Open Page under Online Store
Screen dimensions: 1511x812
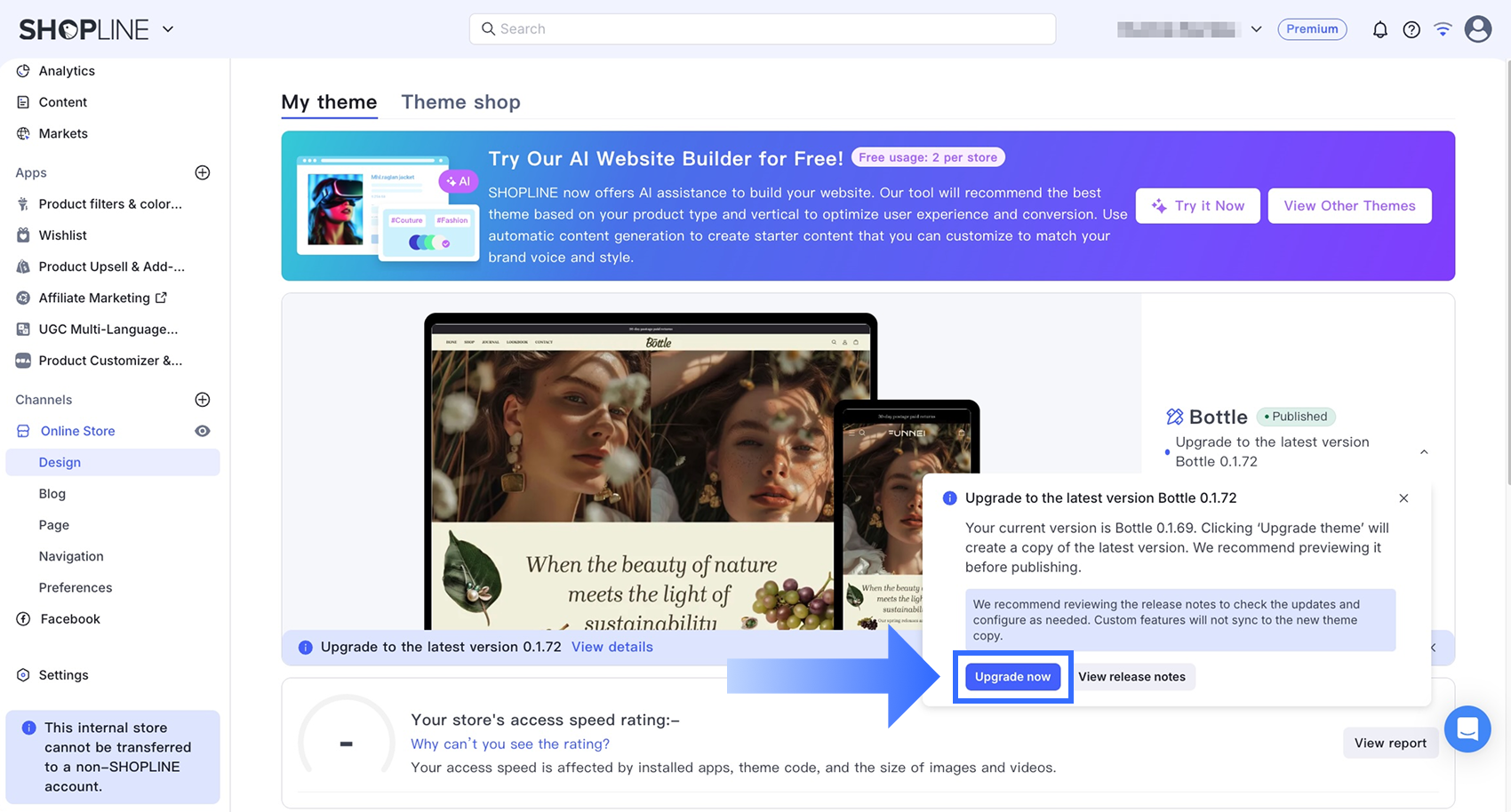click(54, 525)
